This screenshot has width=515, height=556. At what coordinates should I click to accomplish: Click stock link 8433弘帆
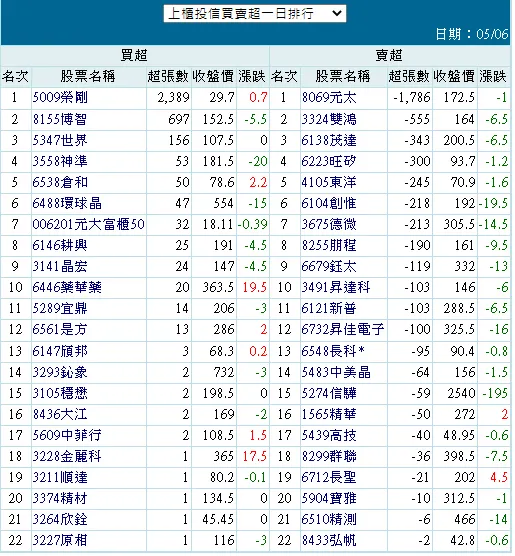(x=329, y=540)
